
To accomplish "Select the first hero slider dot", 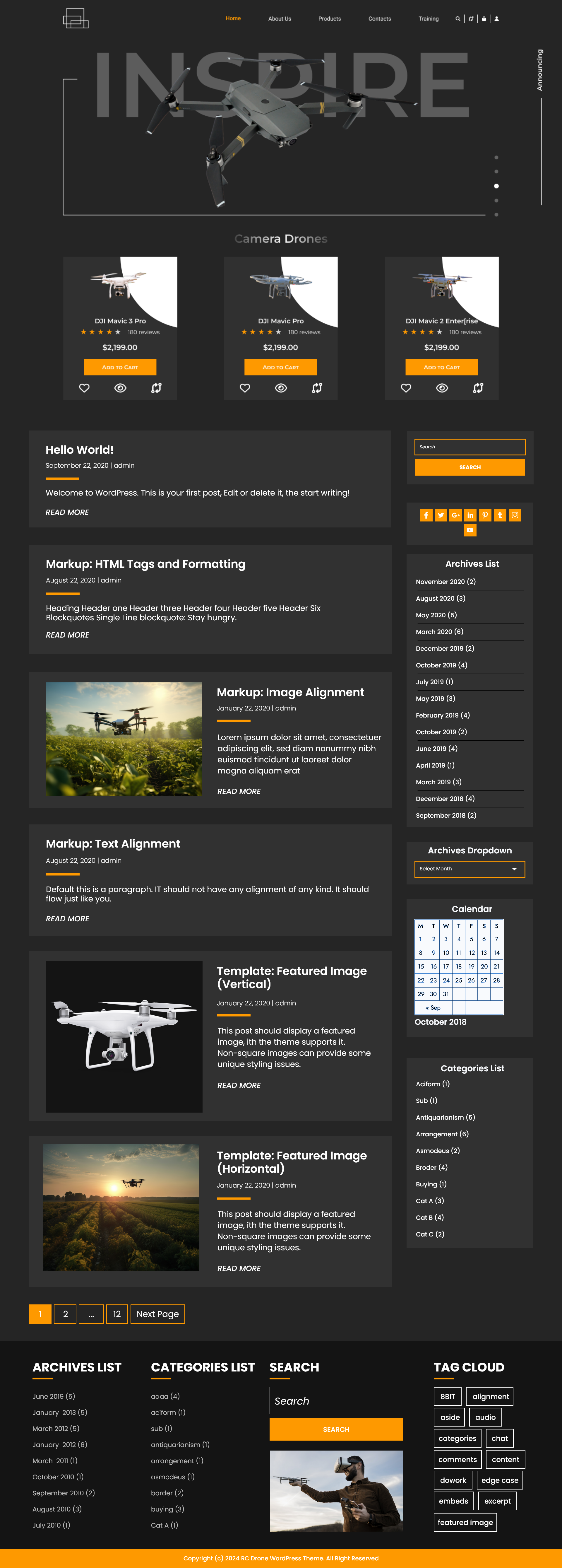I will (496, 158).
